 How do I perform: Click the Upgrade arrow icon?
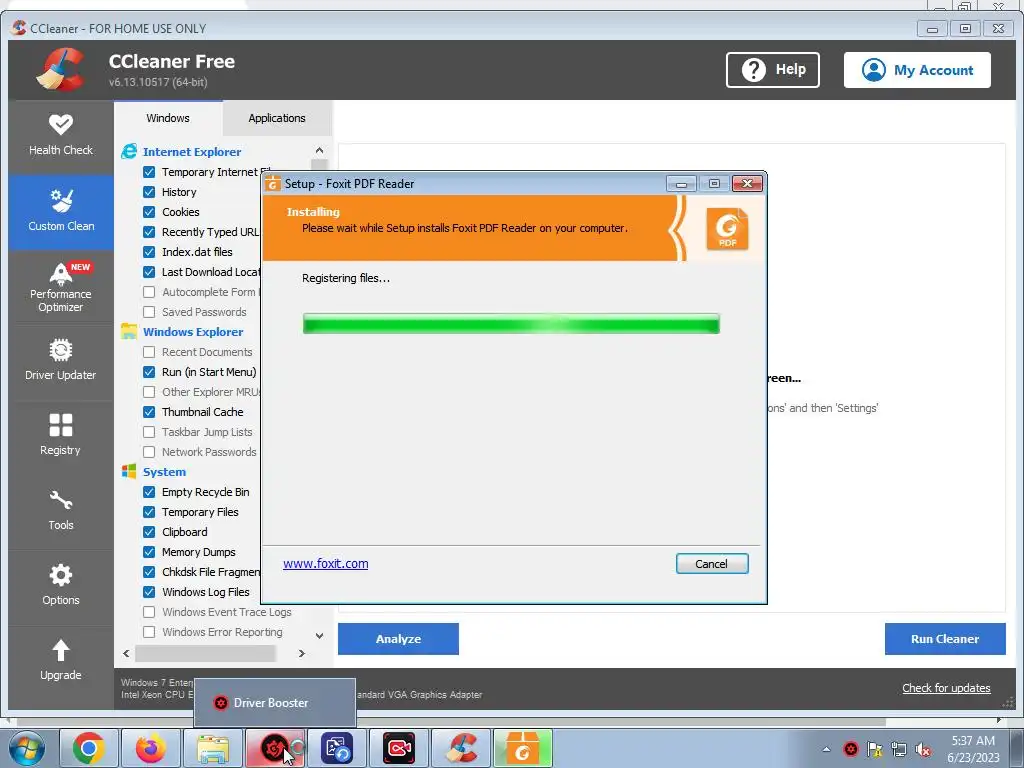tap(61, 650)
